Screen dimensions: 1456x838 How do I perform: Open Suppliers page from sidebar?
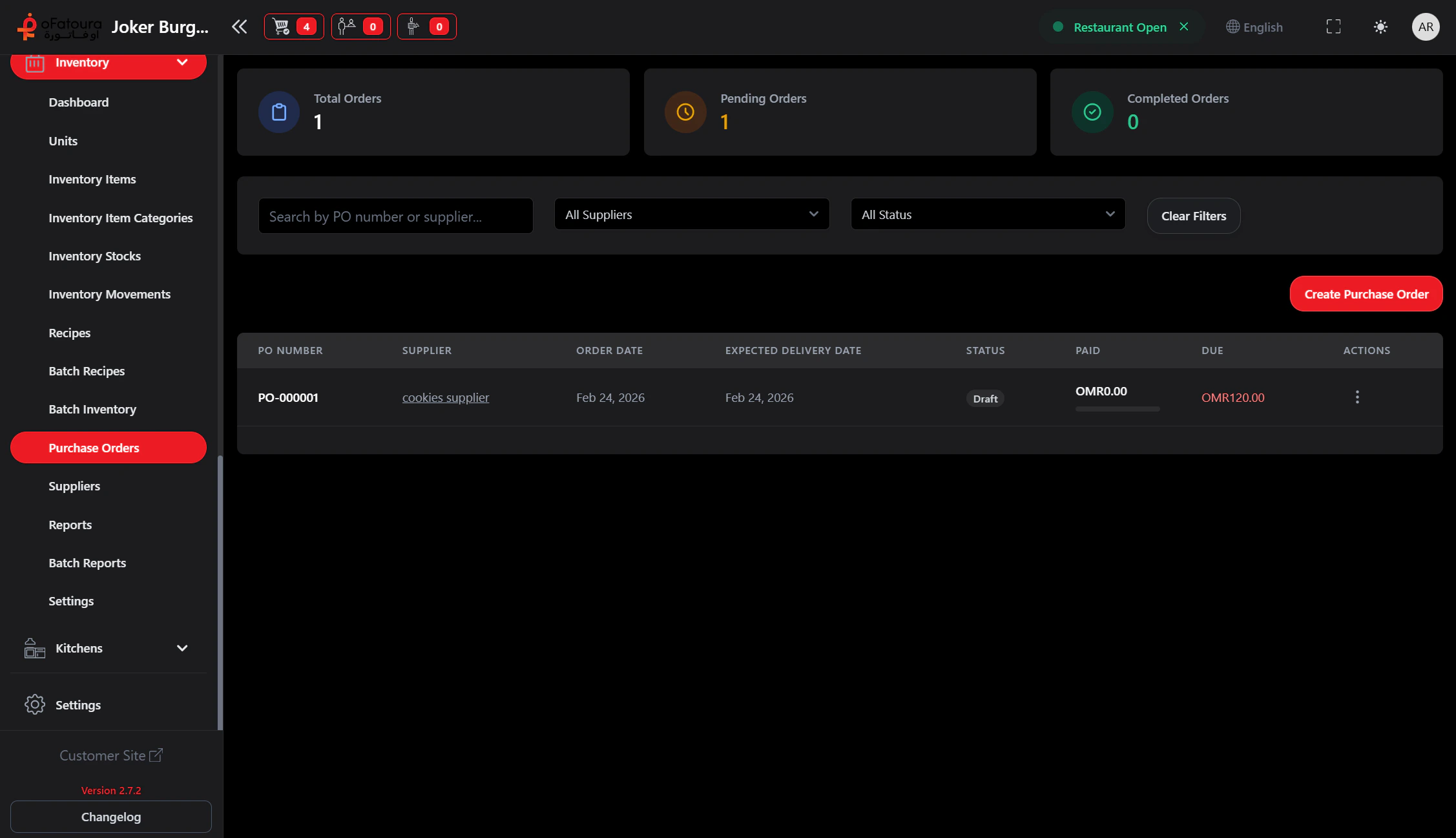click(x=74, y=486)
